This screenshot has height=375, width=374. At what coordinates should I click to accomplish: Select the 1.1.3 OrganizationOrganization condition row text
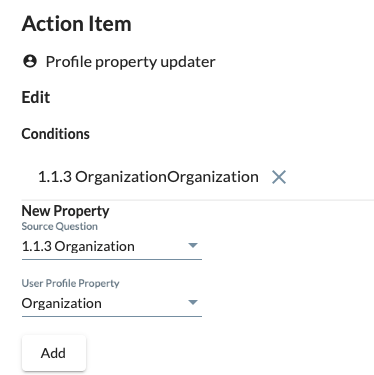pos(148,177)
